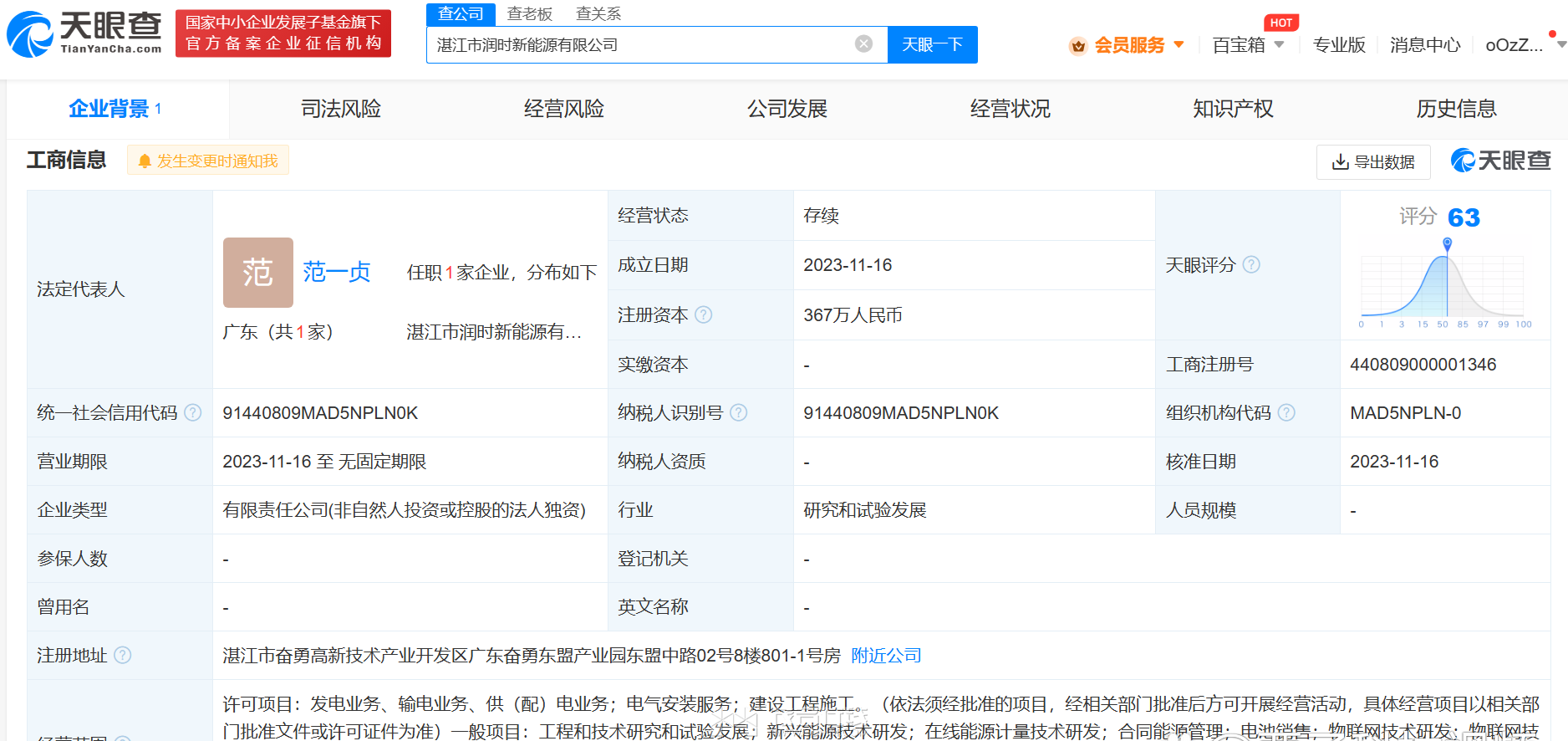Select the 有限责任公司 enterprise type value
The image size is (1568, 741).
point(404,510)
